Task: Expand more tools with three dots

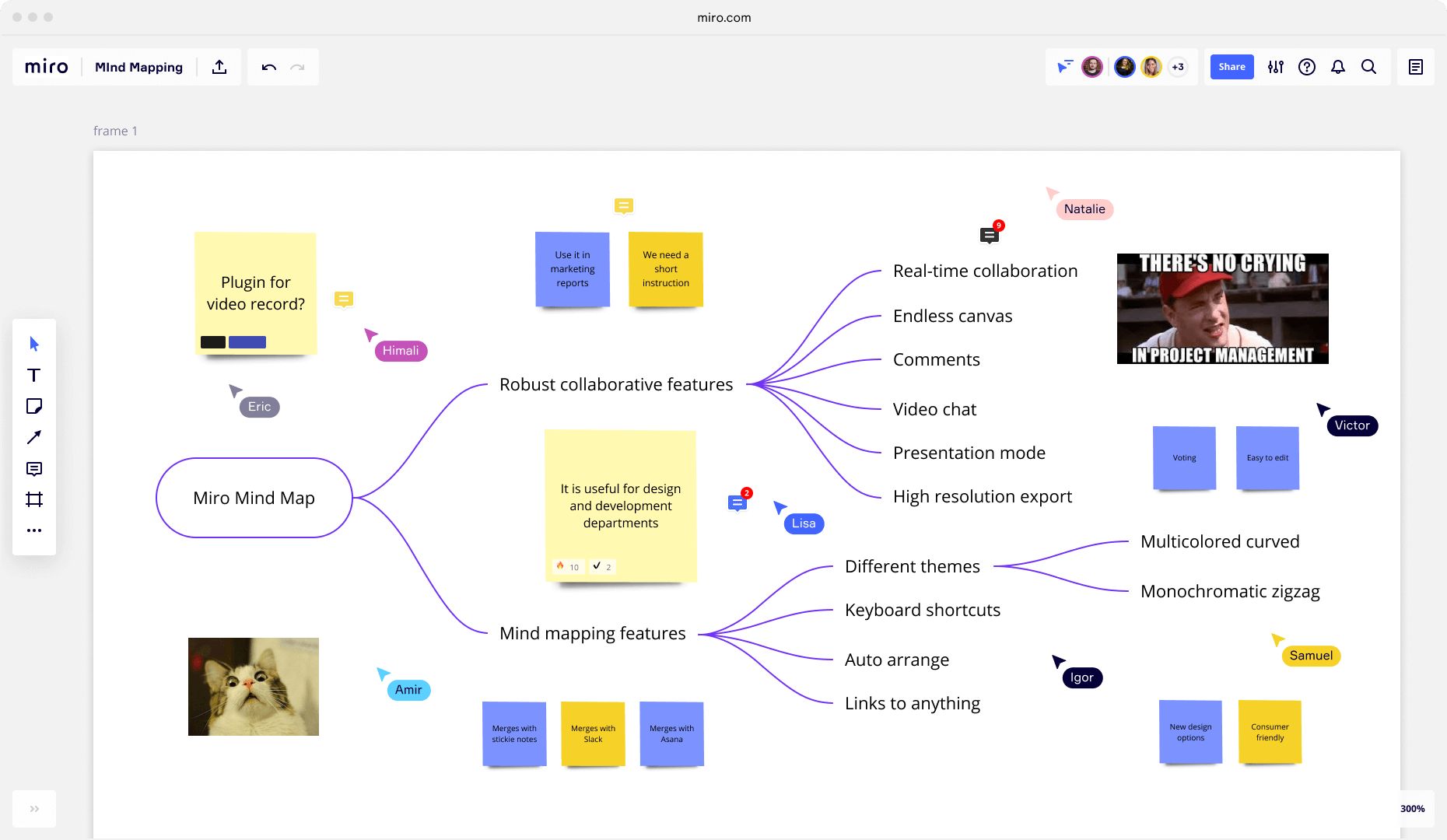Action: pyautogui.click(x=34, y=530)
